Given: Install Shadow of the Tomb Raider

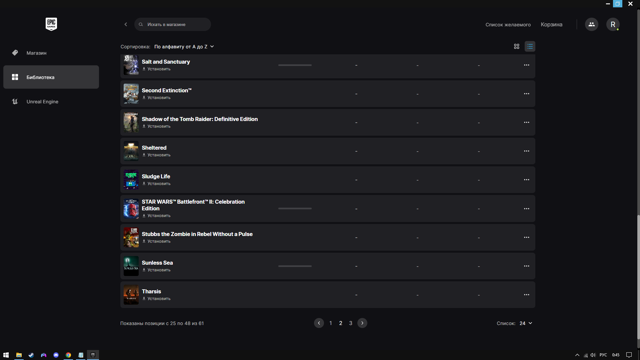Looking at the screenshot, I should point(156,127).
